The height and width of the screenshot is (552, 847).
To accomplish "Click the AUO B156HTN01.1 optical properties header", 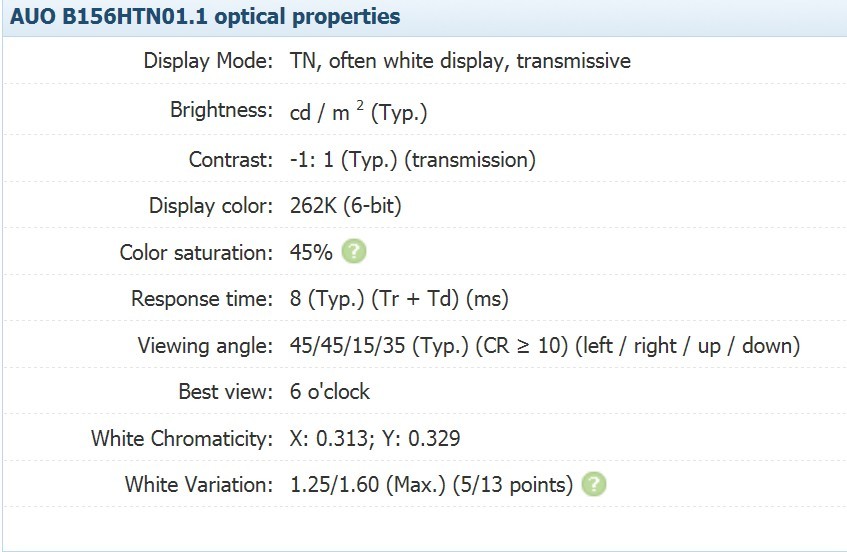I will pos(205,17).
